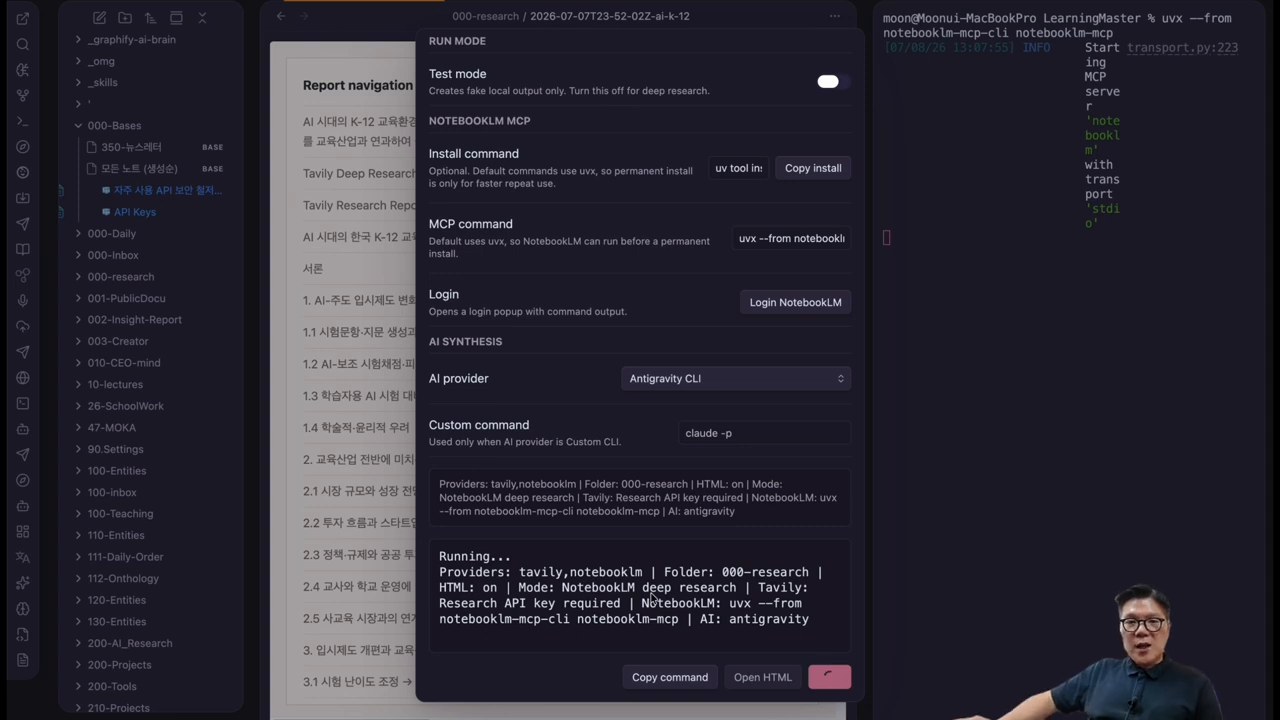Expand the 90.Settings folder
Screen dimensions: 1280x720
pos(78,449)
